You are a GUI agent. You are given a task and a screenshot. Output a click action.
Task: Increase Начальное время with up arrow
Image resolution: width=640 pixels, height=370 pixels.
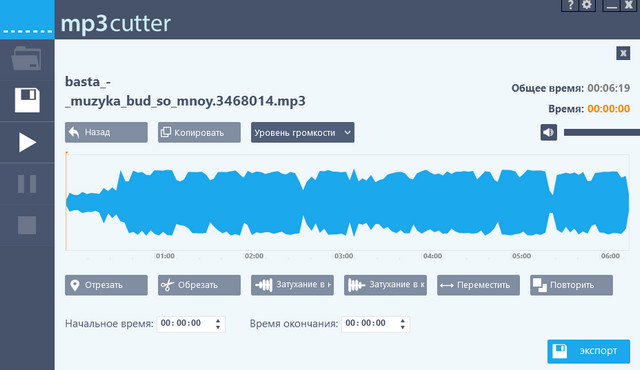pyautogui.click(x=218, y=320)
